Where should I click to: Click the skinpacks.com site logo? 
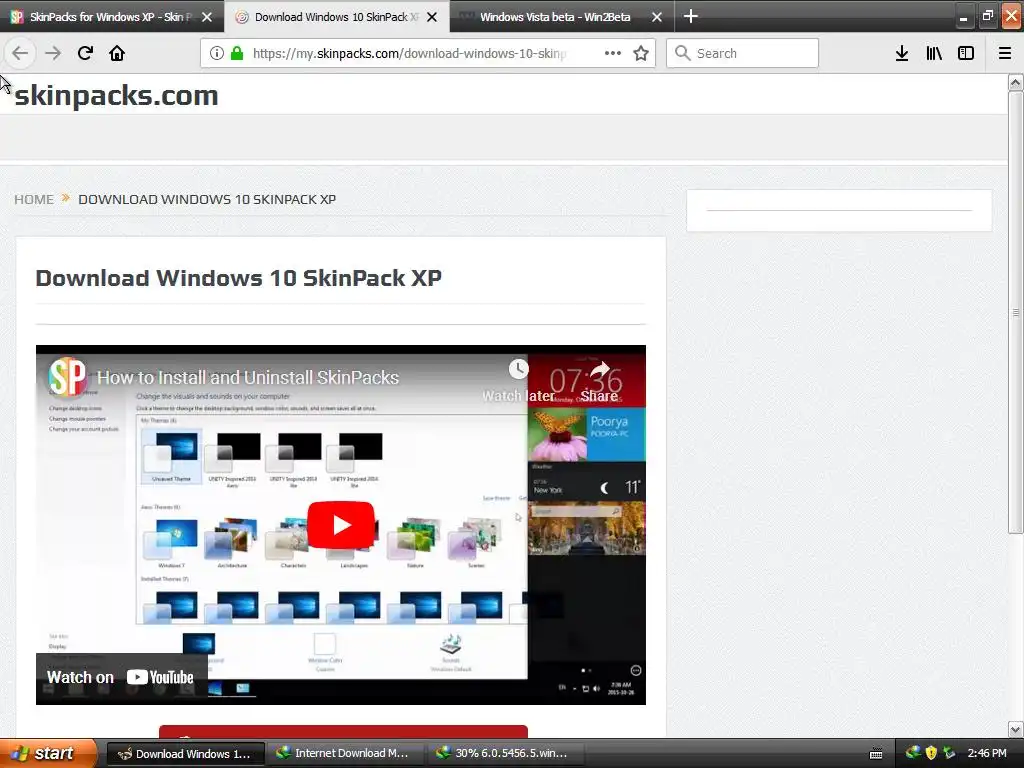pyautogui.click(x=116, y=95)
